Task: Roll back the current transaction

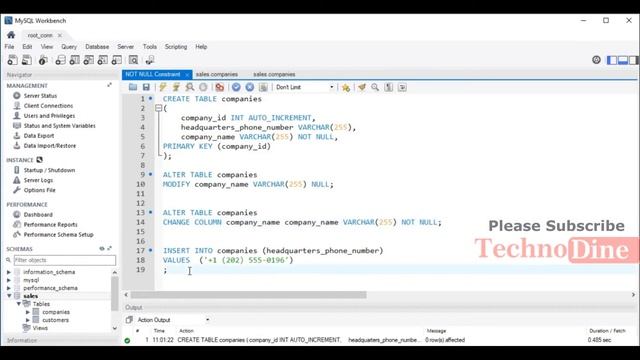Action: [x=249, y=87]
